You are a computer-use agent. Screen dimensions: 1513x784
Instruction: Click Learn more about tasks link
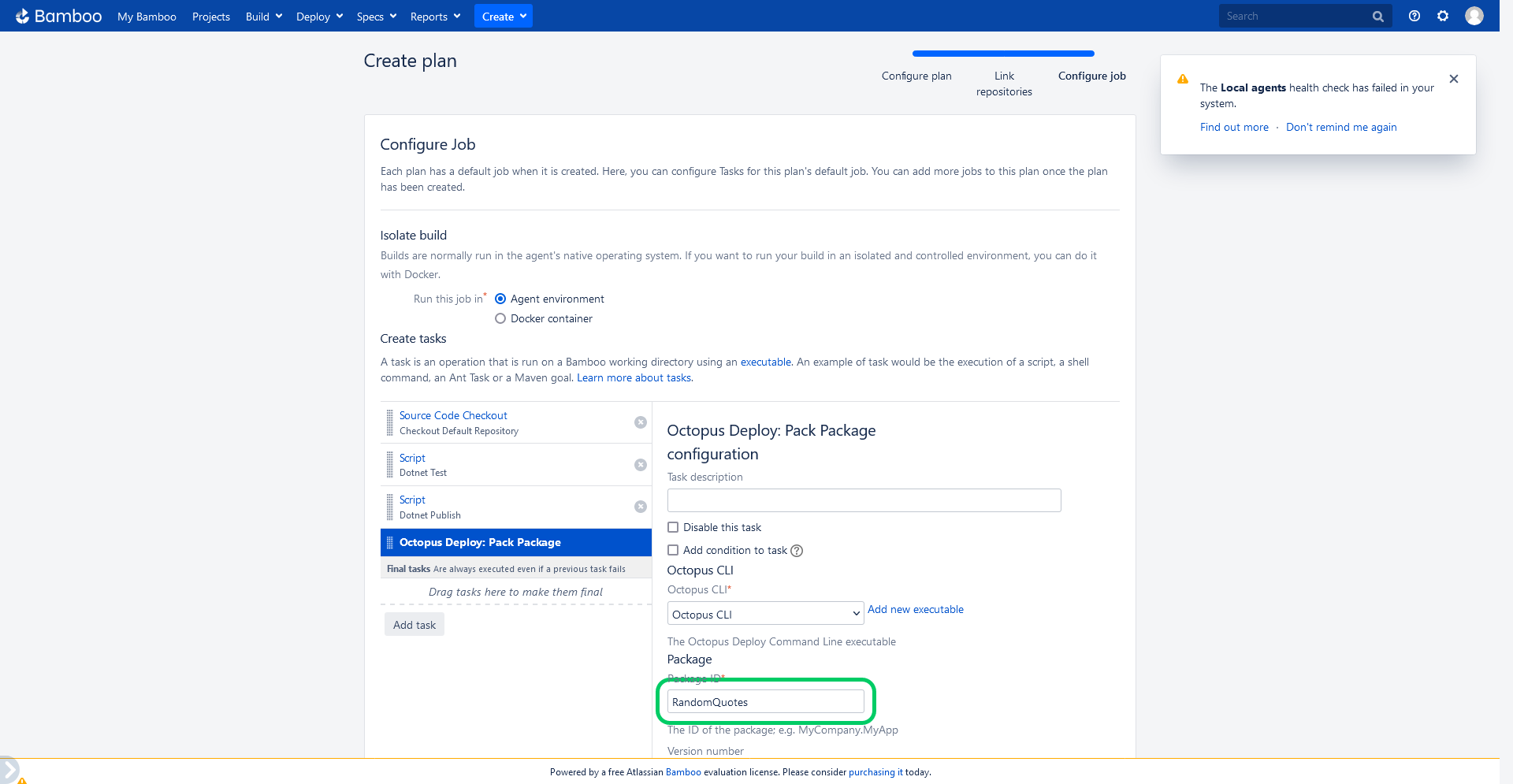634,378
